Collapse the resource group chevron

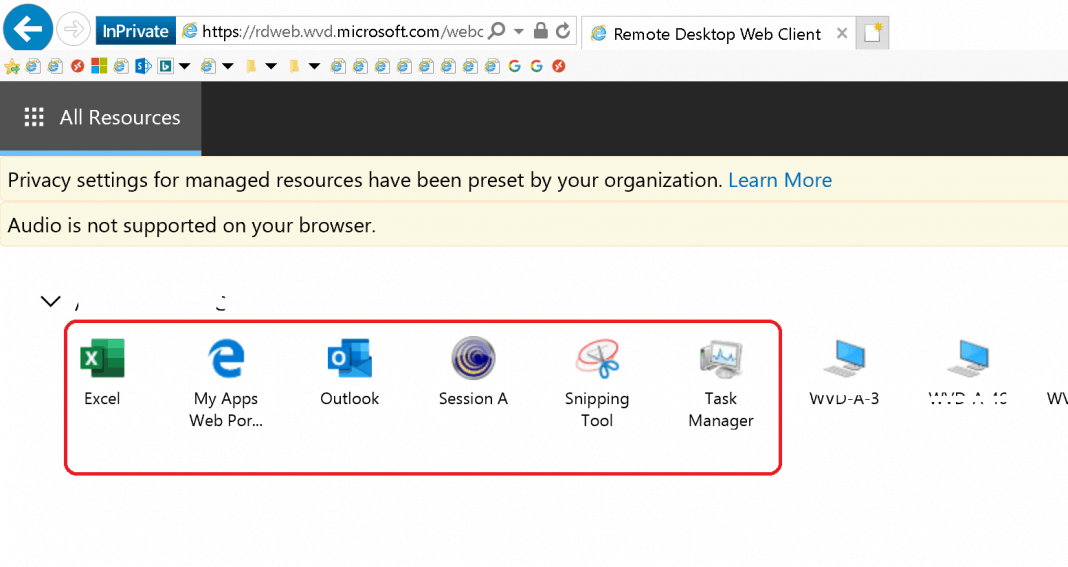pyautogui.click(x=51, y=301)
